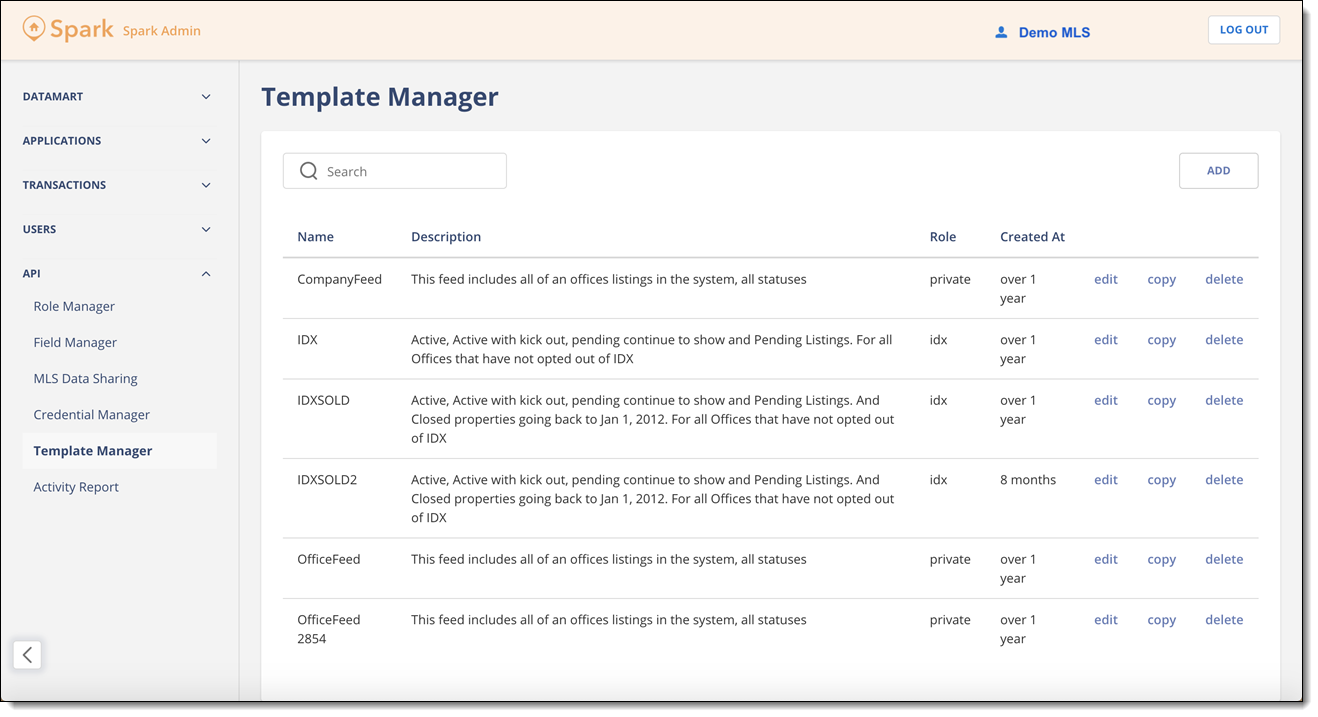Collapse the sidebar with the left arrow
The height and width of the screenshot is (717, 1318).
coord(27,655)
